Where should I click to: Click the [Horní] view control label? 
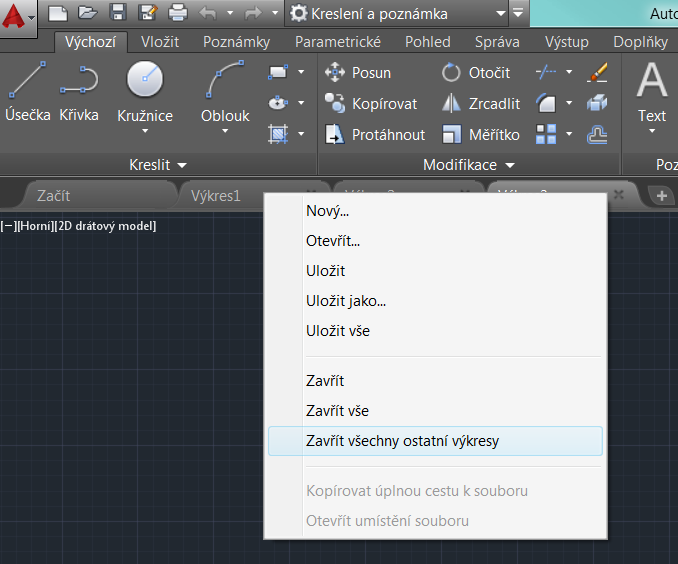[x=36, y=226]
